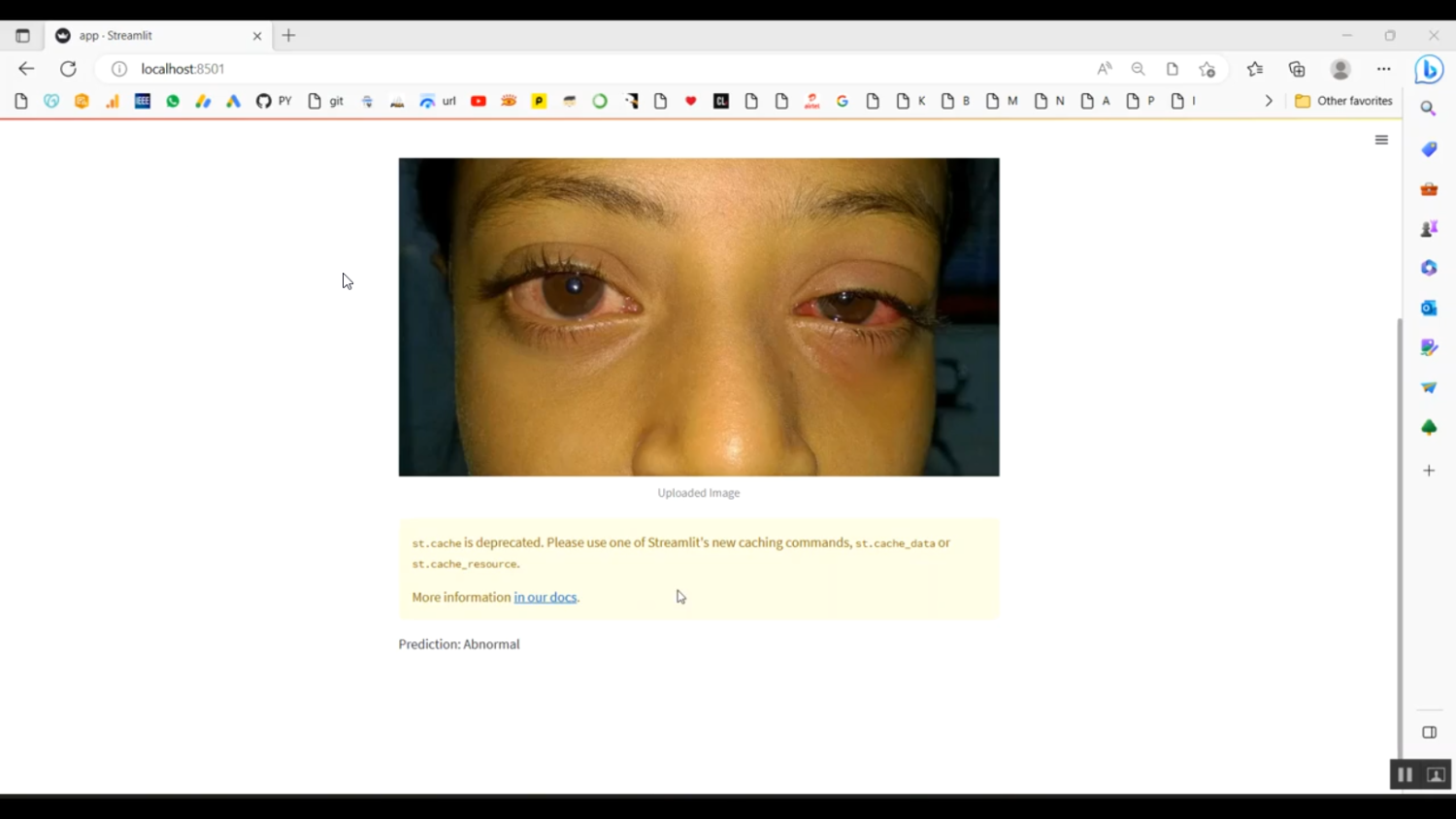The image size is (1456, 819).
Task: Open the Google bookmark
Action: pos(843,101)
